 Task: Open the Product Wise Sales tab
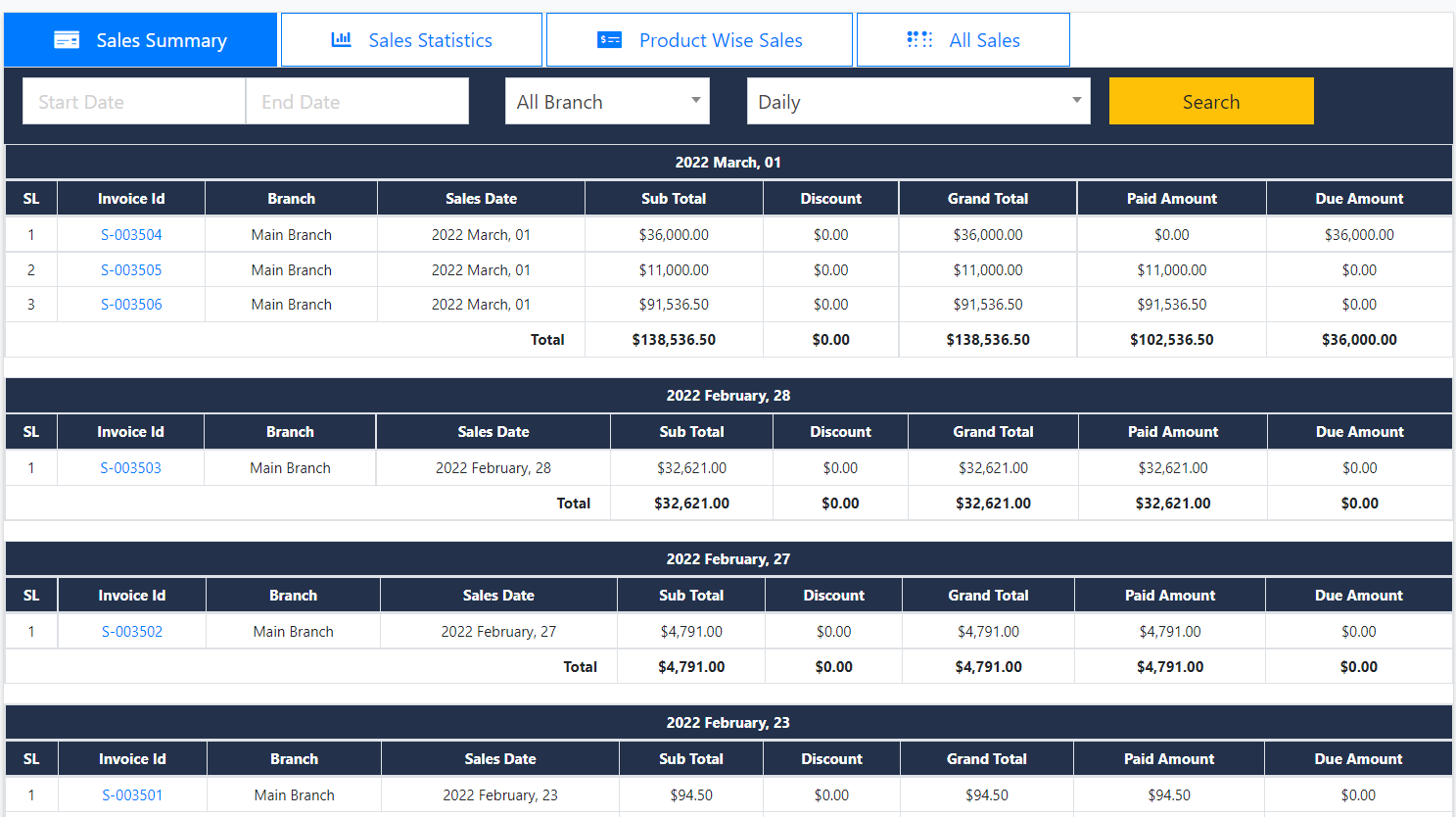[x=699, y=39]
